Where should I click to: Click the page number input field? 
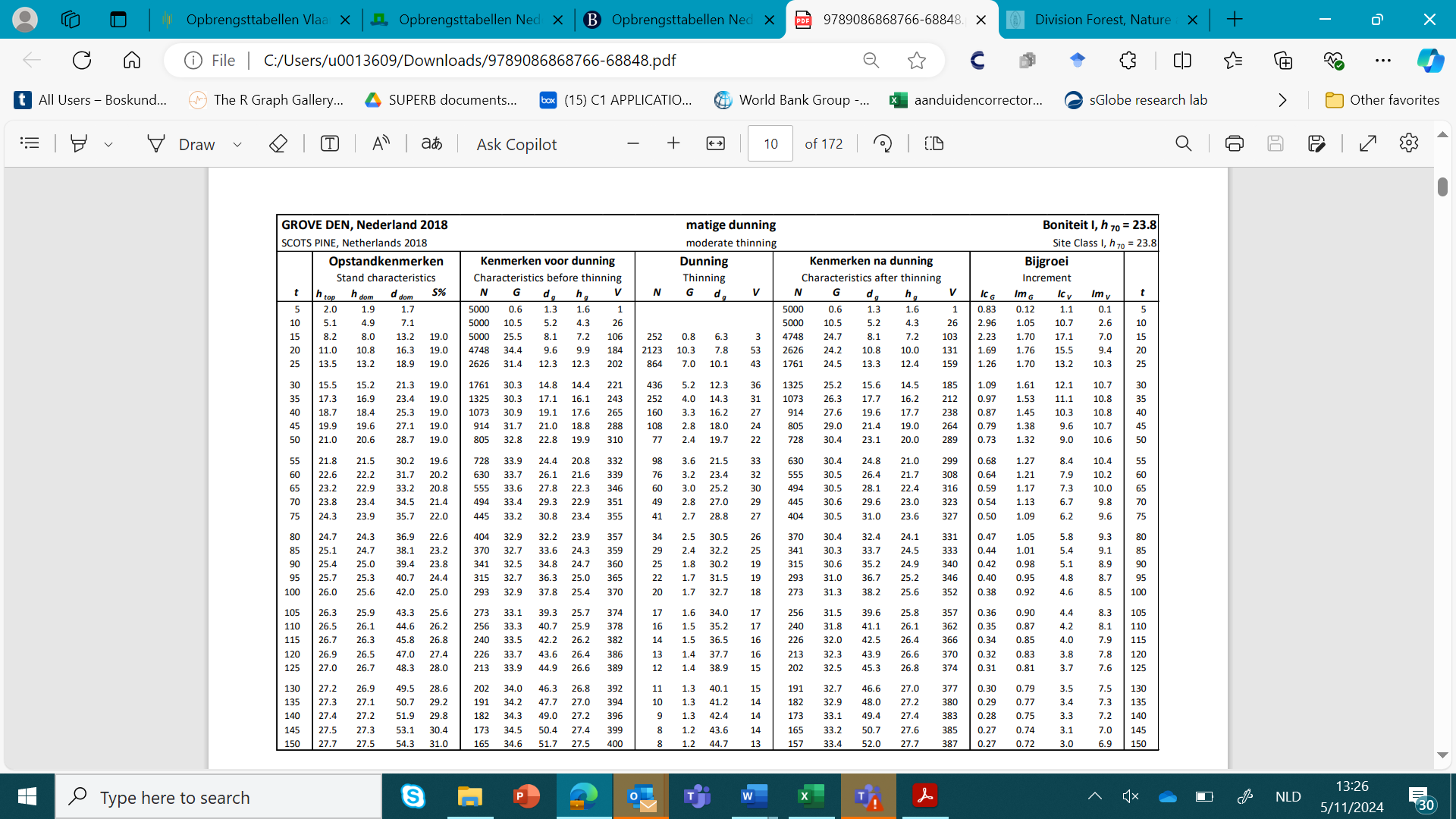(x=770, y=143)
